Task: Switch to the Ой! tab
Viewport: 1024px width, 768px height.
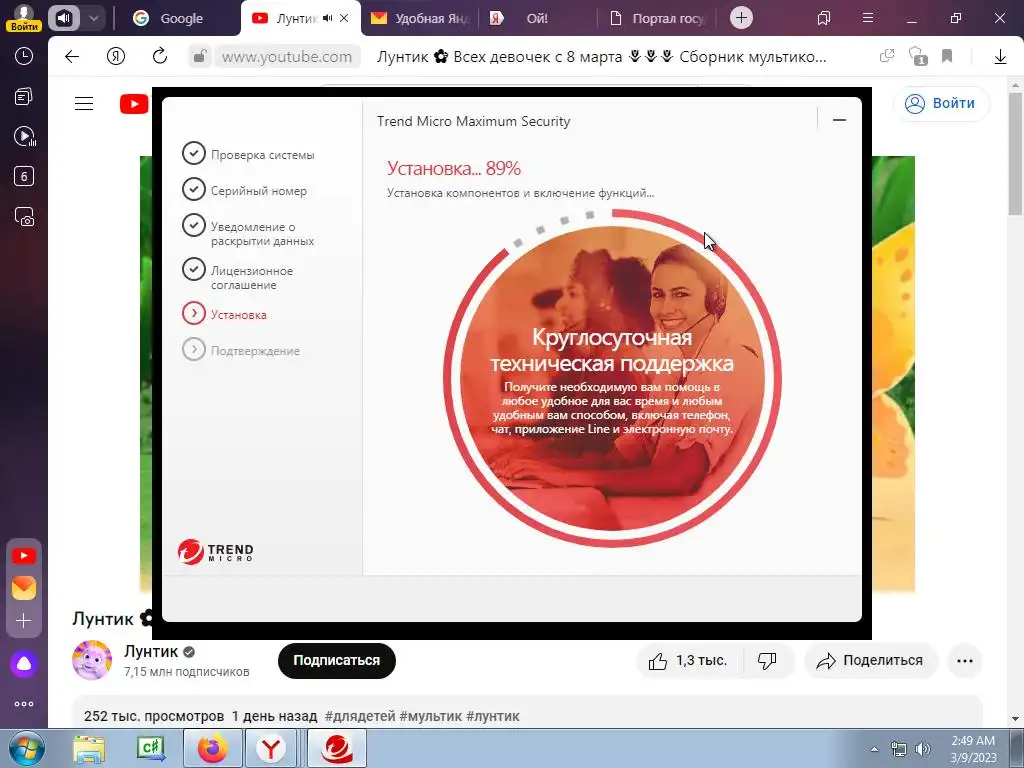Action: click(x=537, y=18)
